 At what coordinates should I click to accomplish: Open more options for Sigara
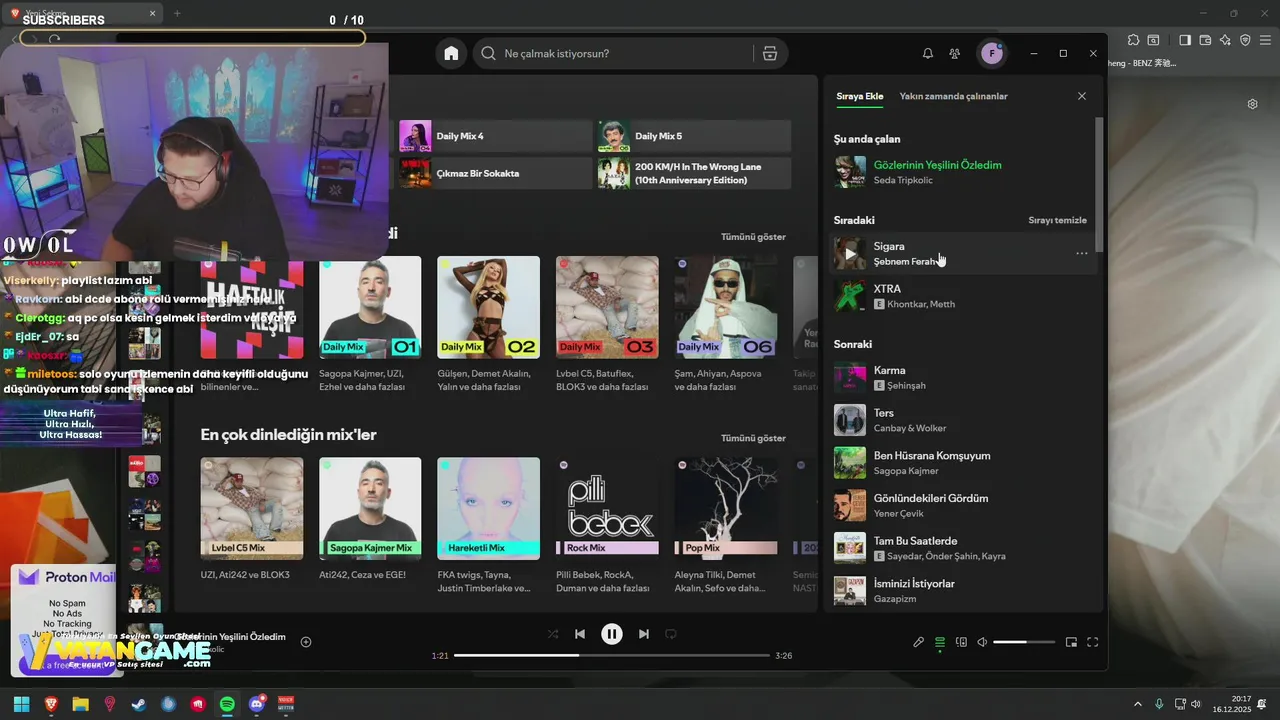(x=1081, y=254)
